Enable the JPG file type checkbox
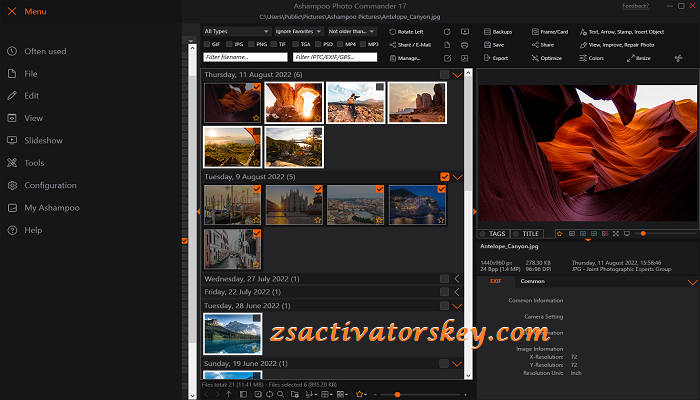The image size is (700, 400). [x=229, y=44]
